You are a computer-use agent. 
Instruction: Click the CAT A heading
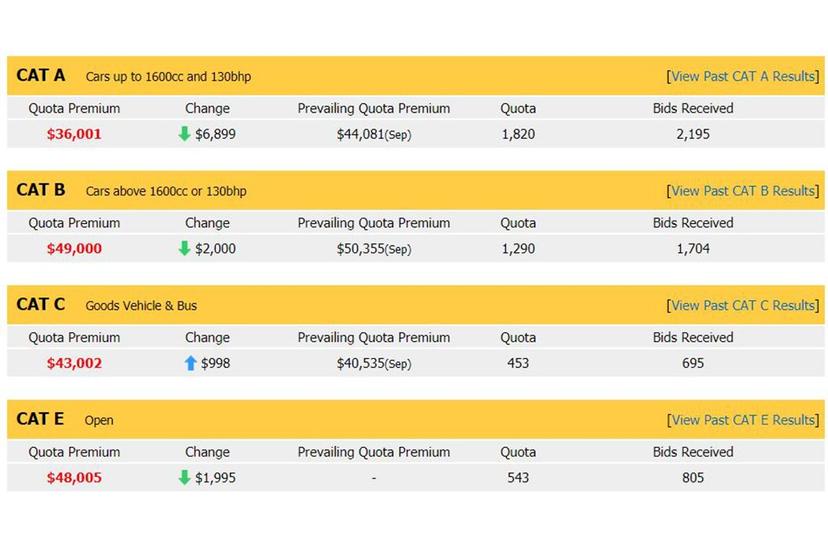41,75
